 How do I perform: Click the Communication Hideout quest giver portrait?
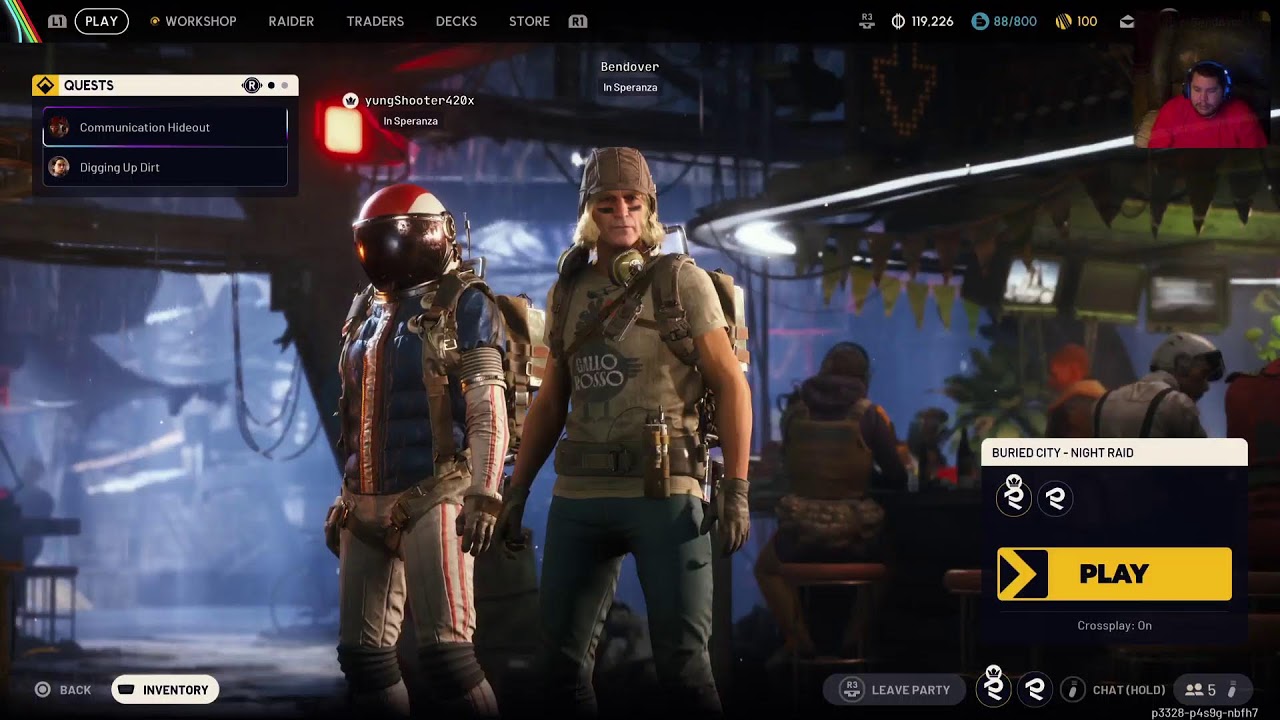59,127
